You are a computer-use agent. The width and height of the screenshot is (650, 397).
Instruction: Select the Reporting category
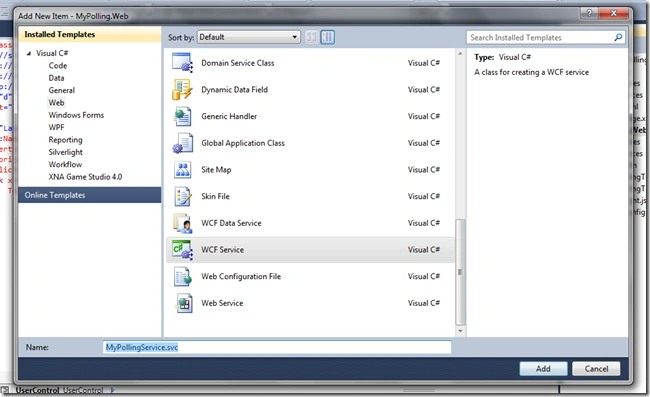[65, 140]
